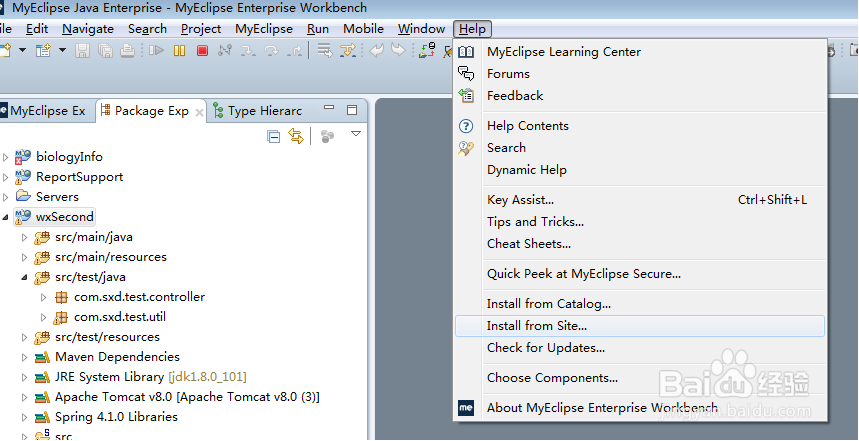Click the Print toolbar icon
859x441 pixels.
[x=128, y=51]
